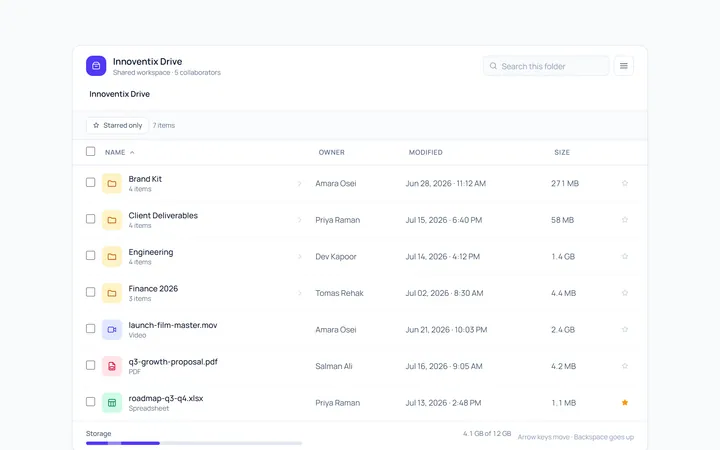Select the launch-film-master.mov file name

pos(173,325)
